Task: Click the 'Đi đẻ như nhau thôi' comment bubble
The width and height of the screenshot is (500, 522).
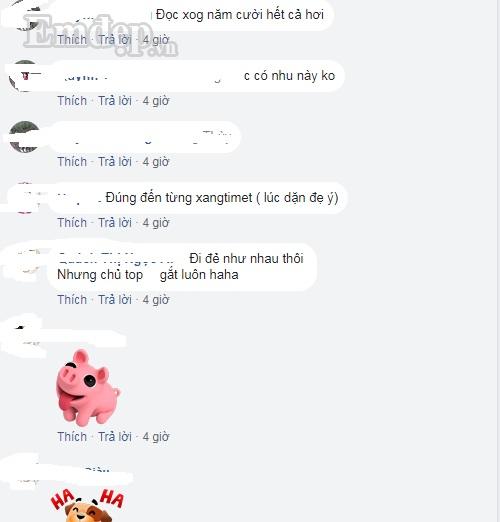Action: [x=182, y=267]
